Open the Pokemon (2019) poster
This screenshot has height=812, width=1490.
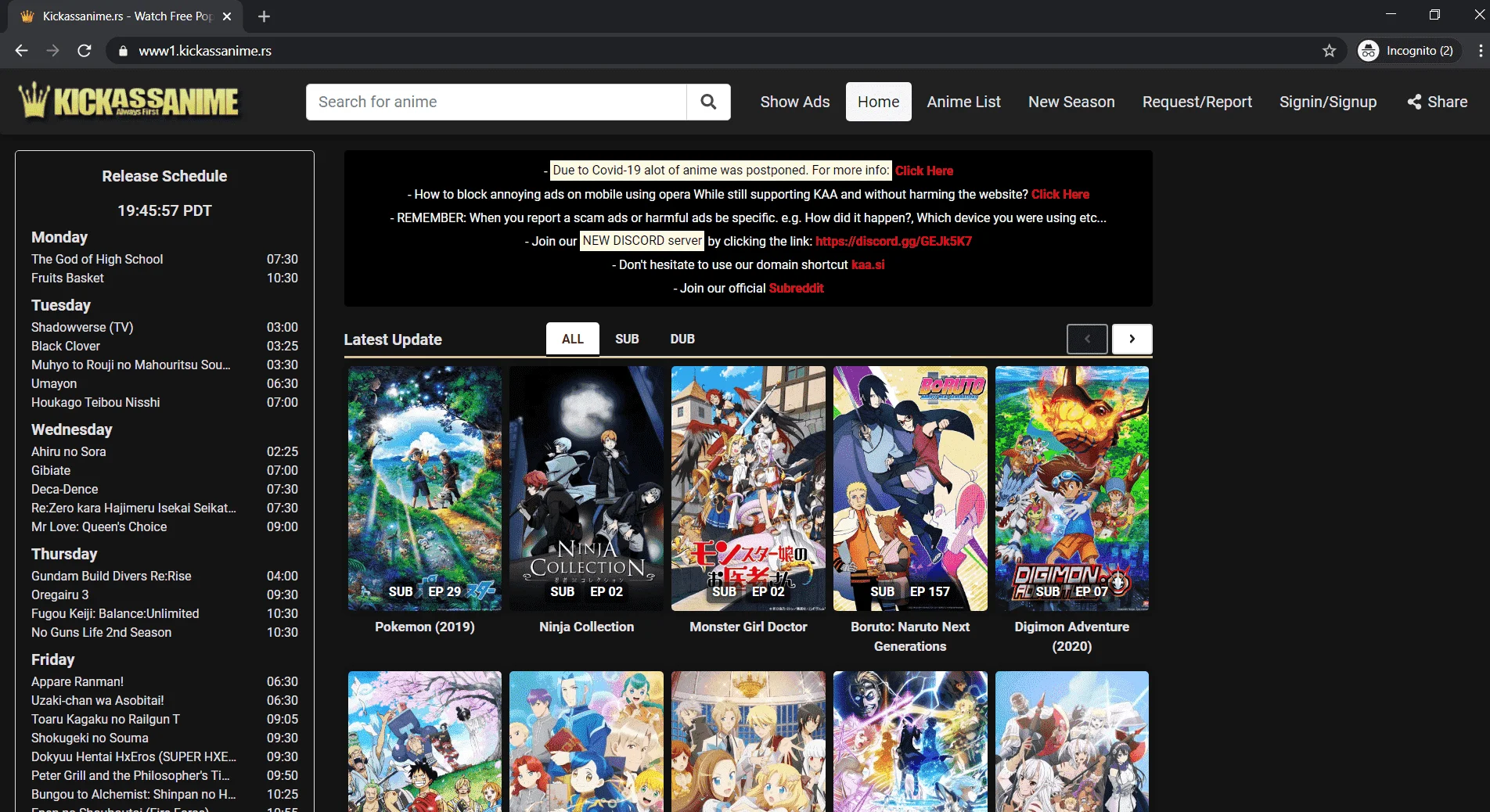pyautogui.click(x=425, y=489)
